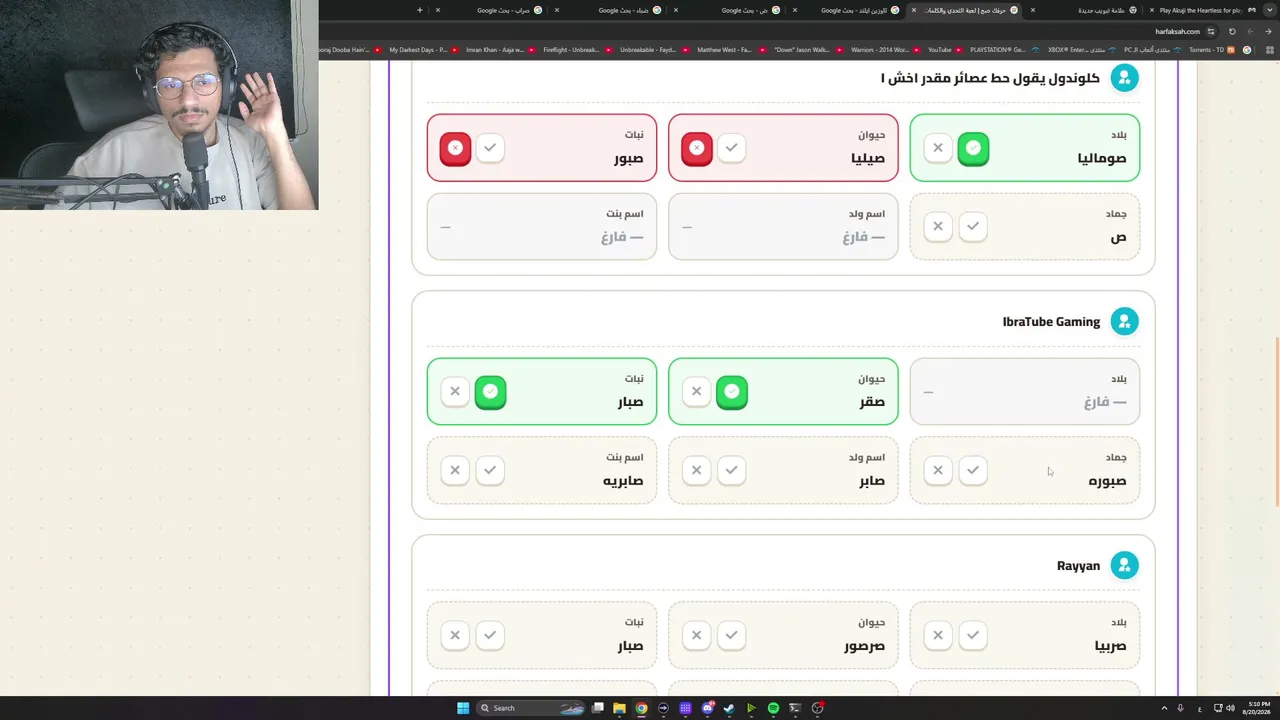Screen dimensions: 1280x720
Task: Reject IbraTube Gaming's صبار with X button
Action: pyautogui.click(x=455, y=392)
